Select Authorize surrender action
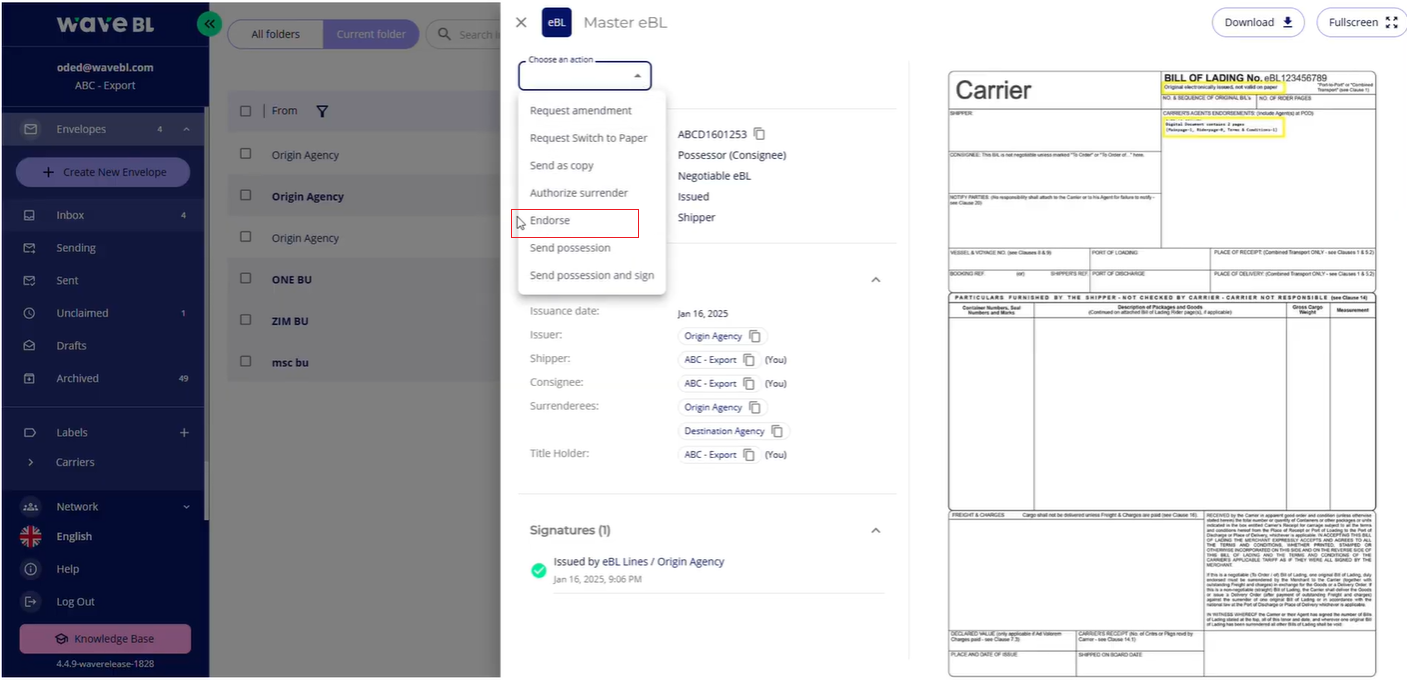 (x=591, y=193)
